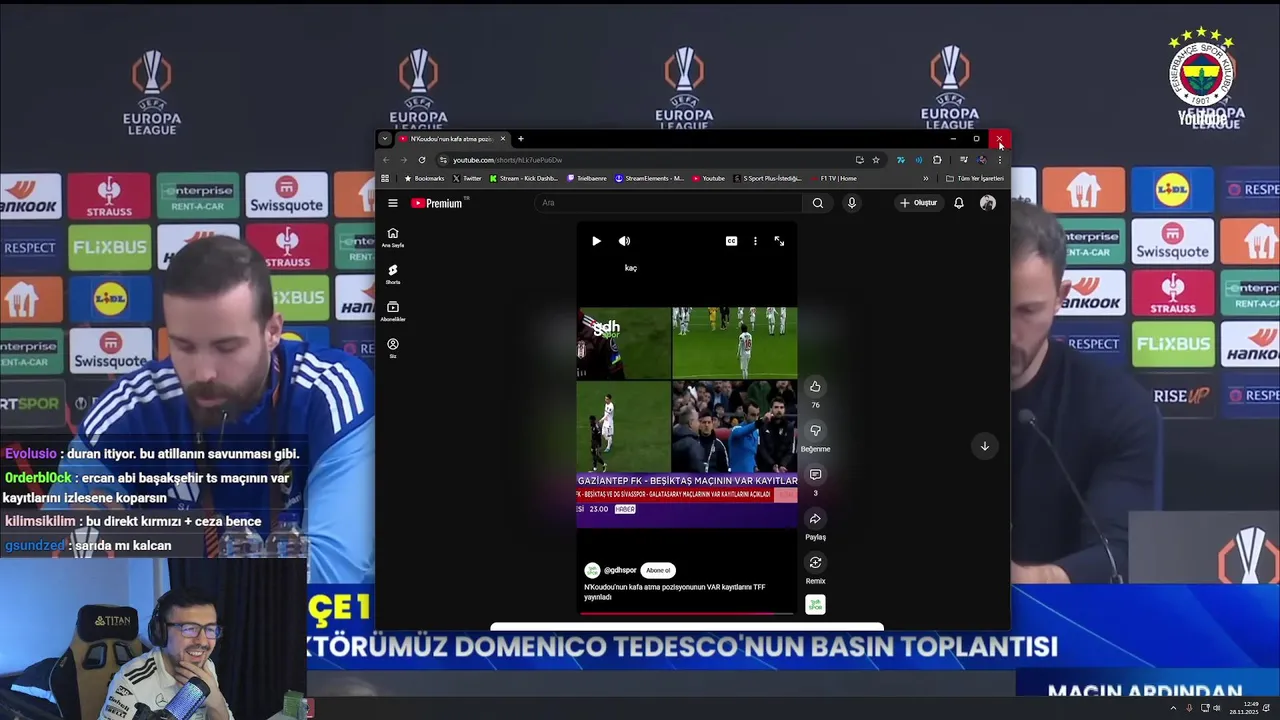
Task: Seek on the Short's red progress bar
Action: coord(686,613)
